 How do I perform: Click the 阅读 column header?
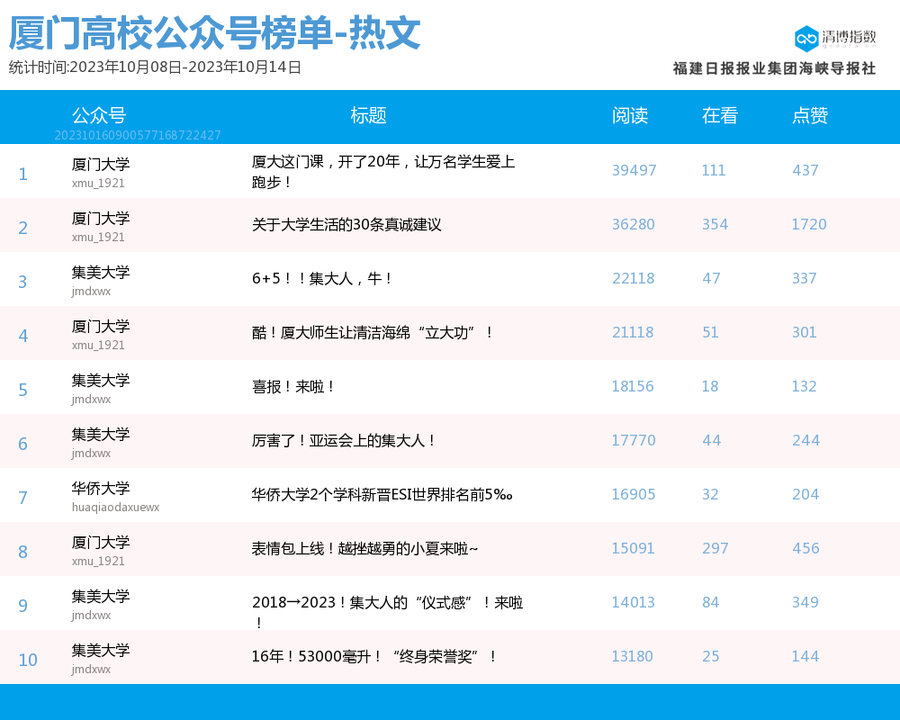[x=630, y=115]
